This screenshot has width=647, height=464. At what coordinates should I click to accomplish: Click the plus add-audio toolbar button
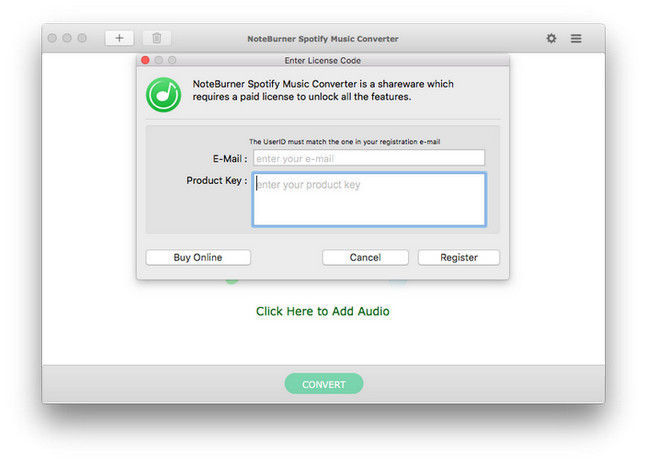pyautogui.click(x=119, y=38)
